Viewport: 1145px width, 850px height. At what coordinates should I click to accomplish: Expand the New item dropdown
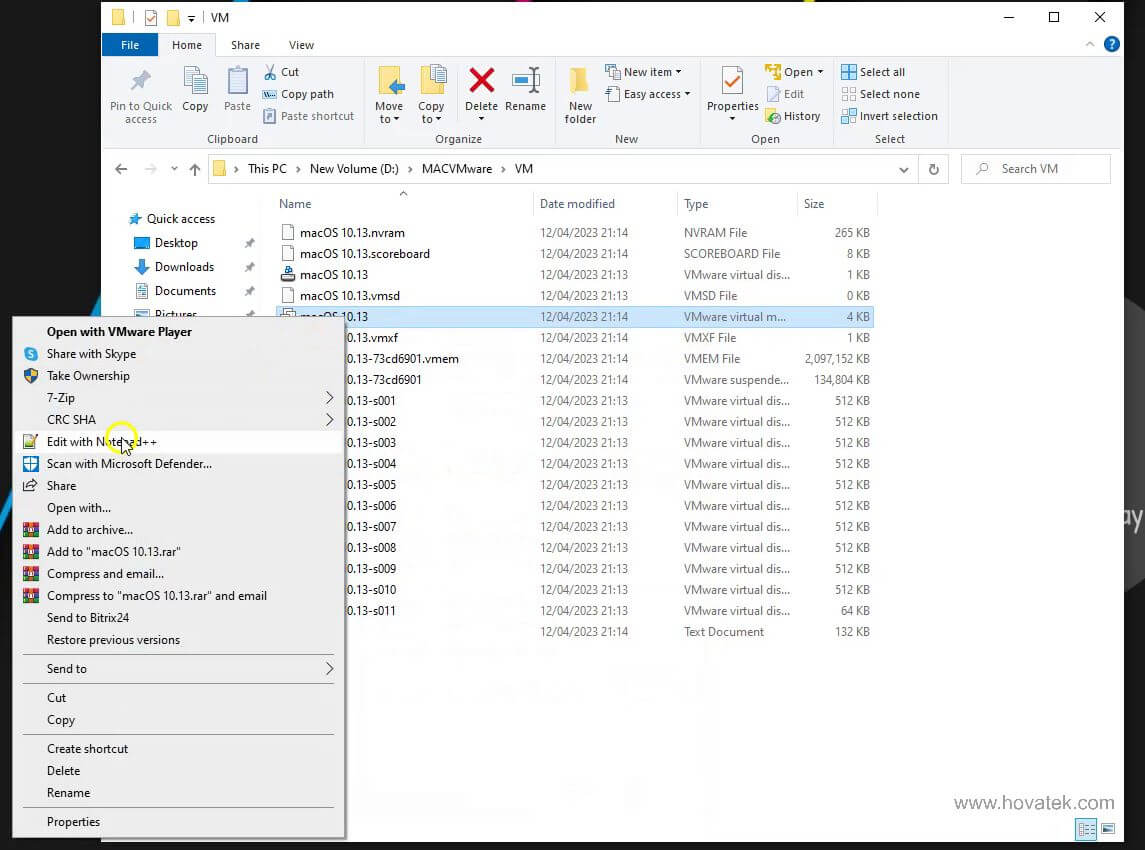coord(645,71)
